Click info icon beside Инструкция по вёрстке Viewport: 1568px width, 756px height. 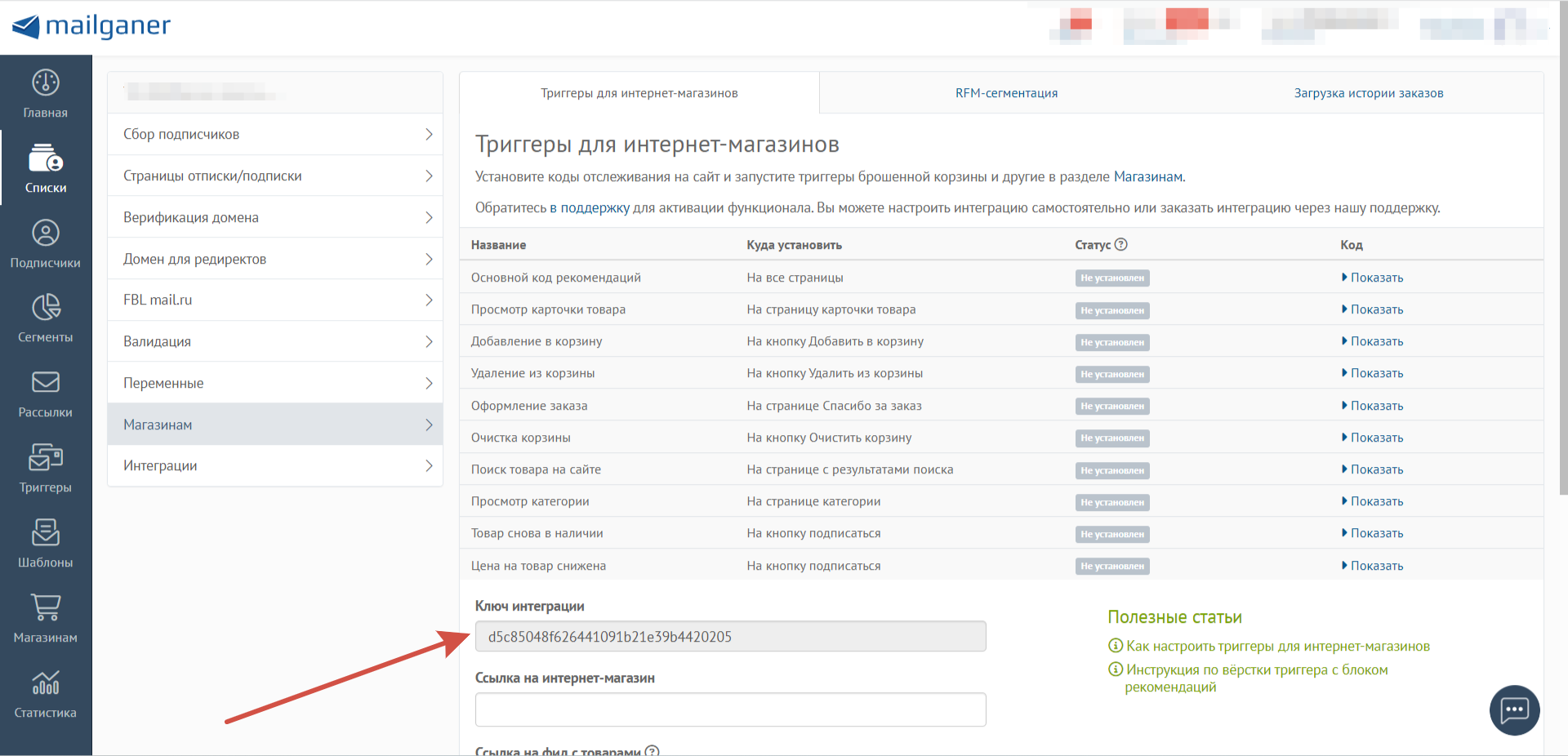(1116, 669)
